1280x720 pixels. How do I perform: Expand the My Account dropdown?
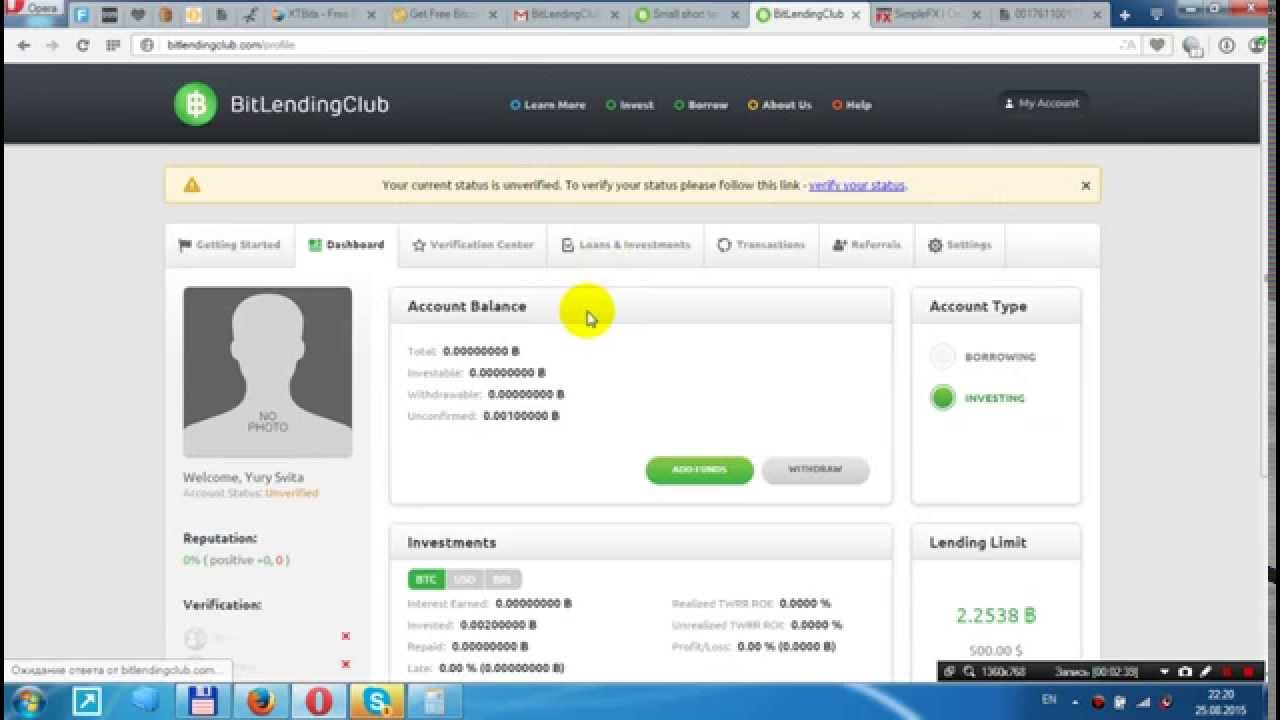tap(1042, 103)
